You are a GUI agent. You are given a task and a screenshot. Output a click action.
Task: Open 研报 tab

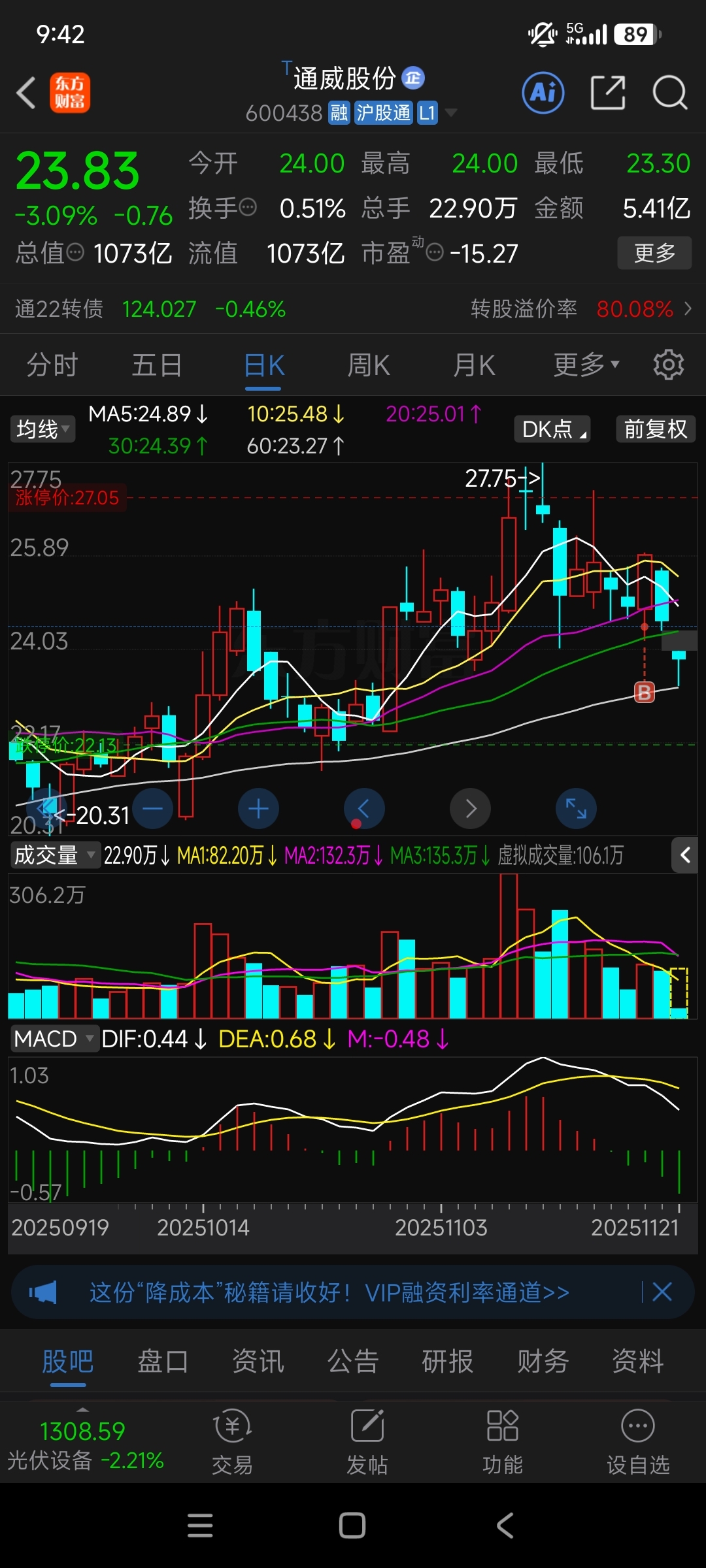tap(448, 1362)
